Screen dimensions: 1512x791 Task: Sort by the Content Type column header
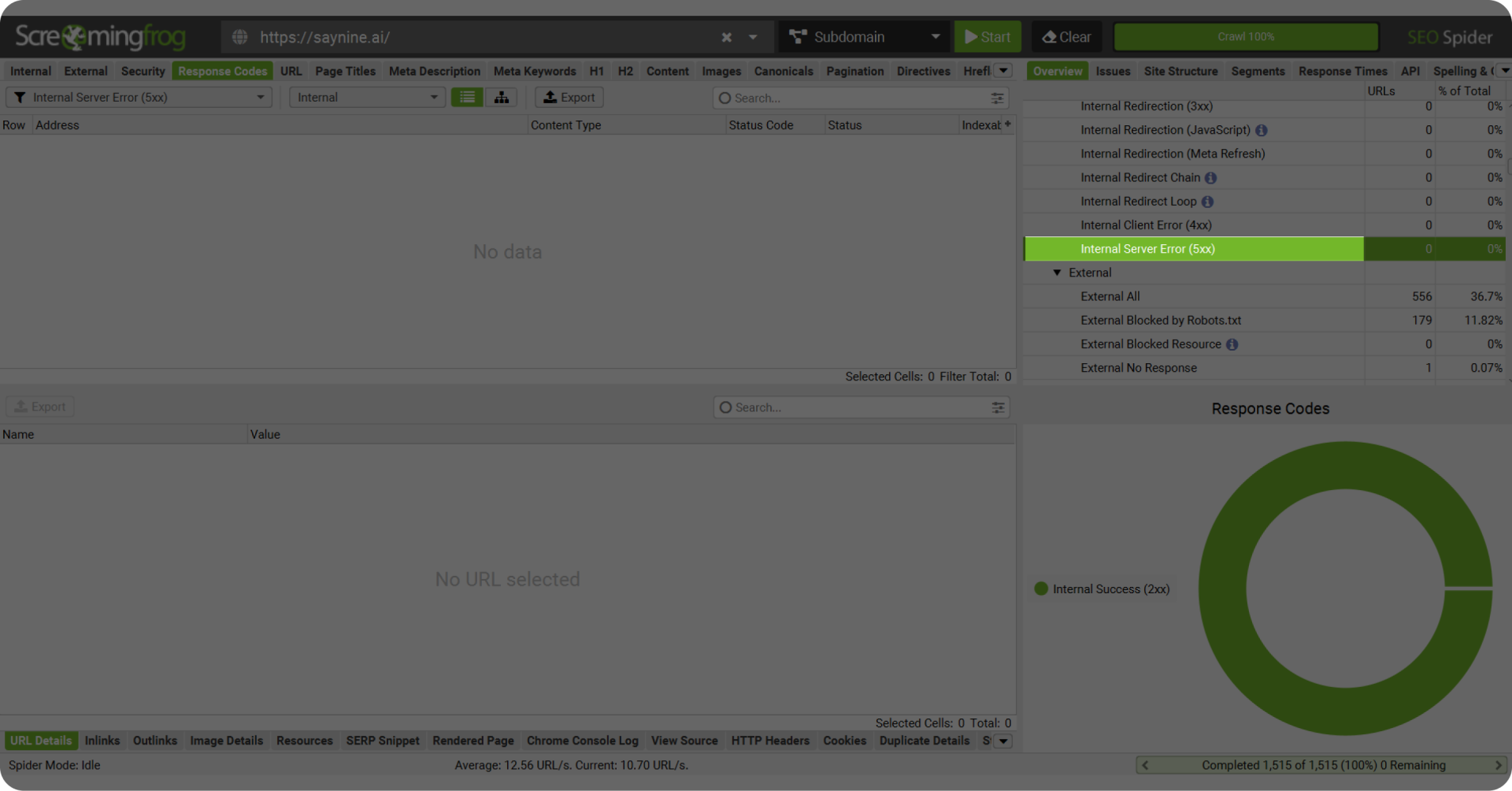[626, 125]
